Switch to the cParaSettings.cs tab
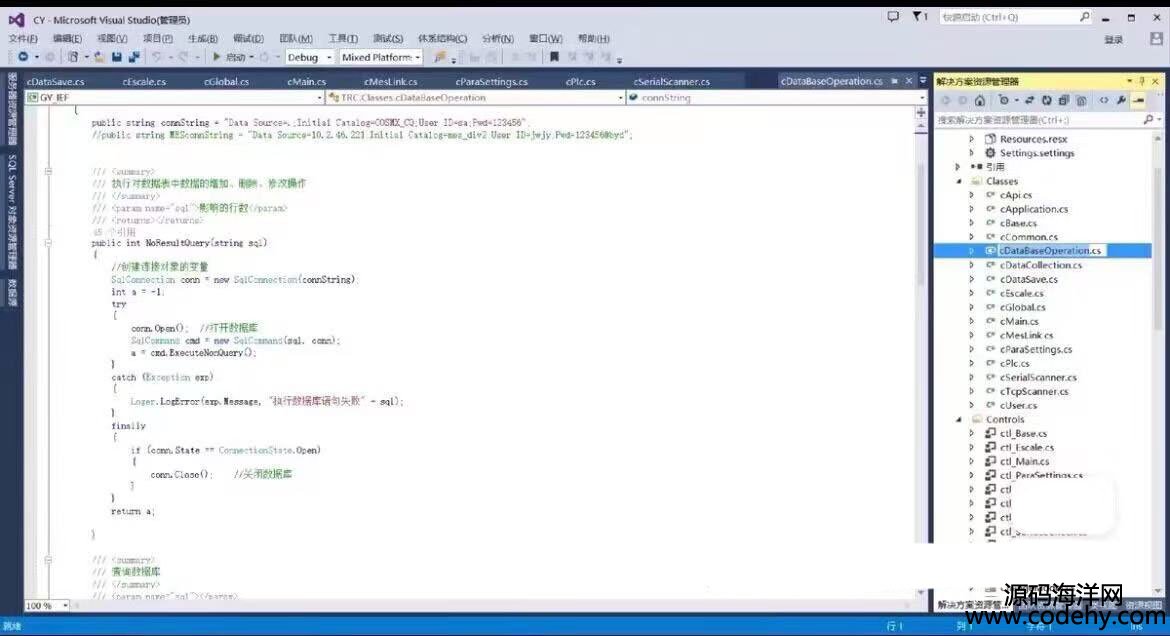 click(492, 81)
